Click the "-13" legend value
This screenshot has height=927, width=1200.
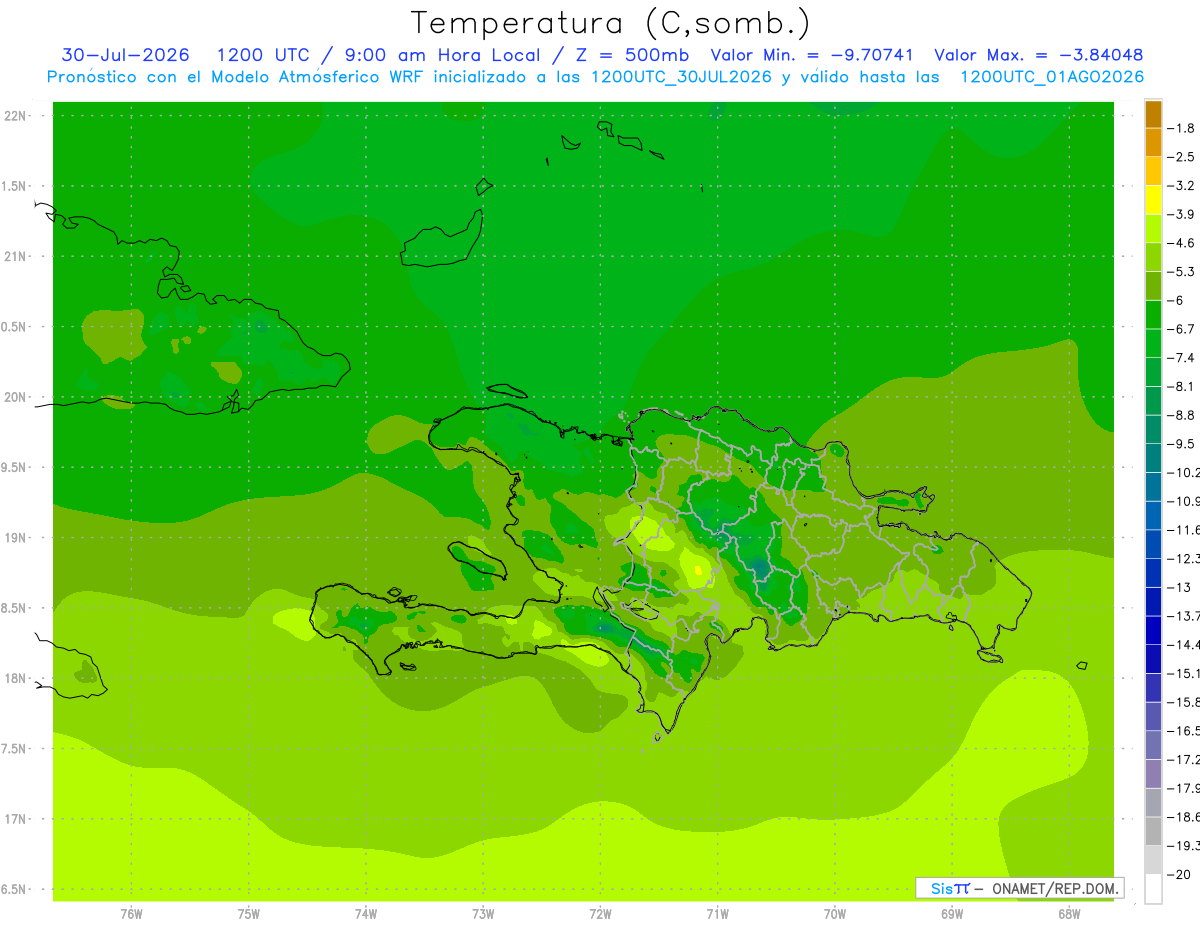[1179, 587]
